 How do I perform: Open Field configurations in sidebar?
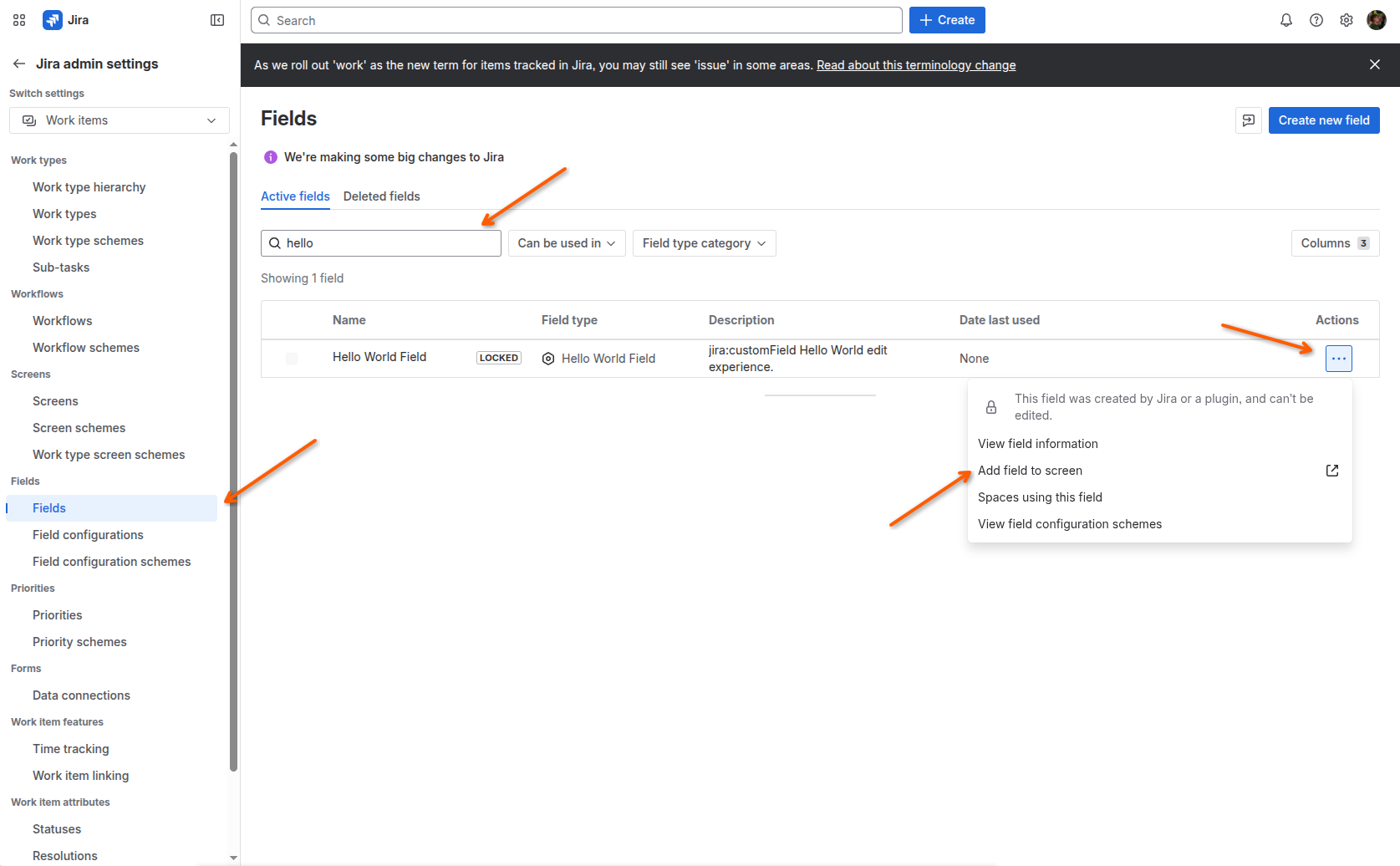pyautogui.click(x=112, y=535)
